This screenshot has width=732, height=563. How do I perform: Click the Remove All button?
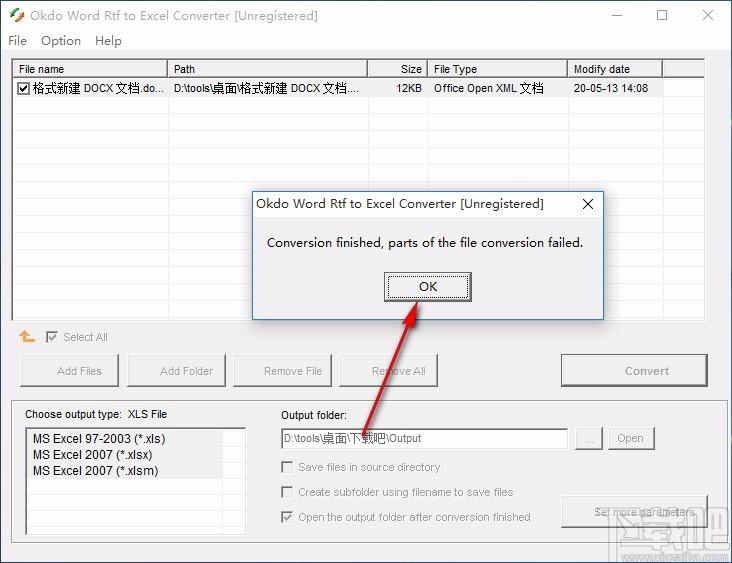pyautogui.click(x=388, y=371)
